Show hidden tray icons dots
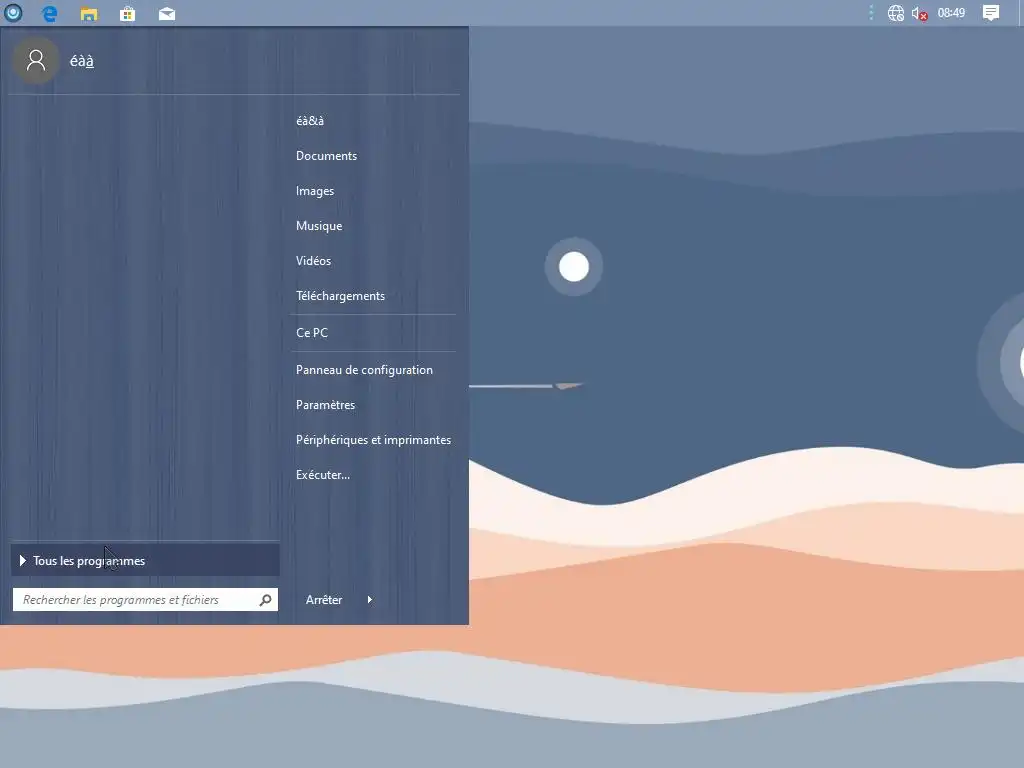The width and height of the screenshot is (1024, 768). pos(871,12)
